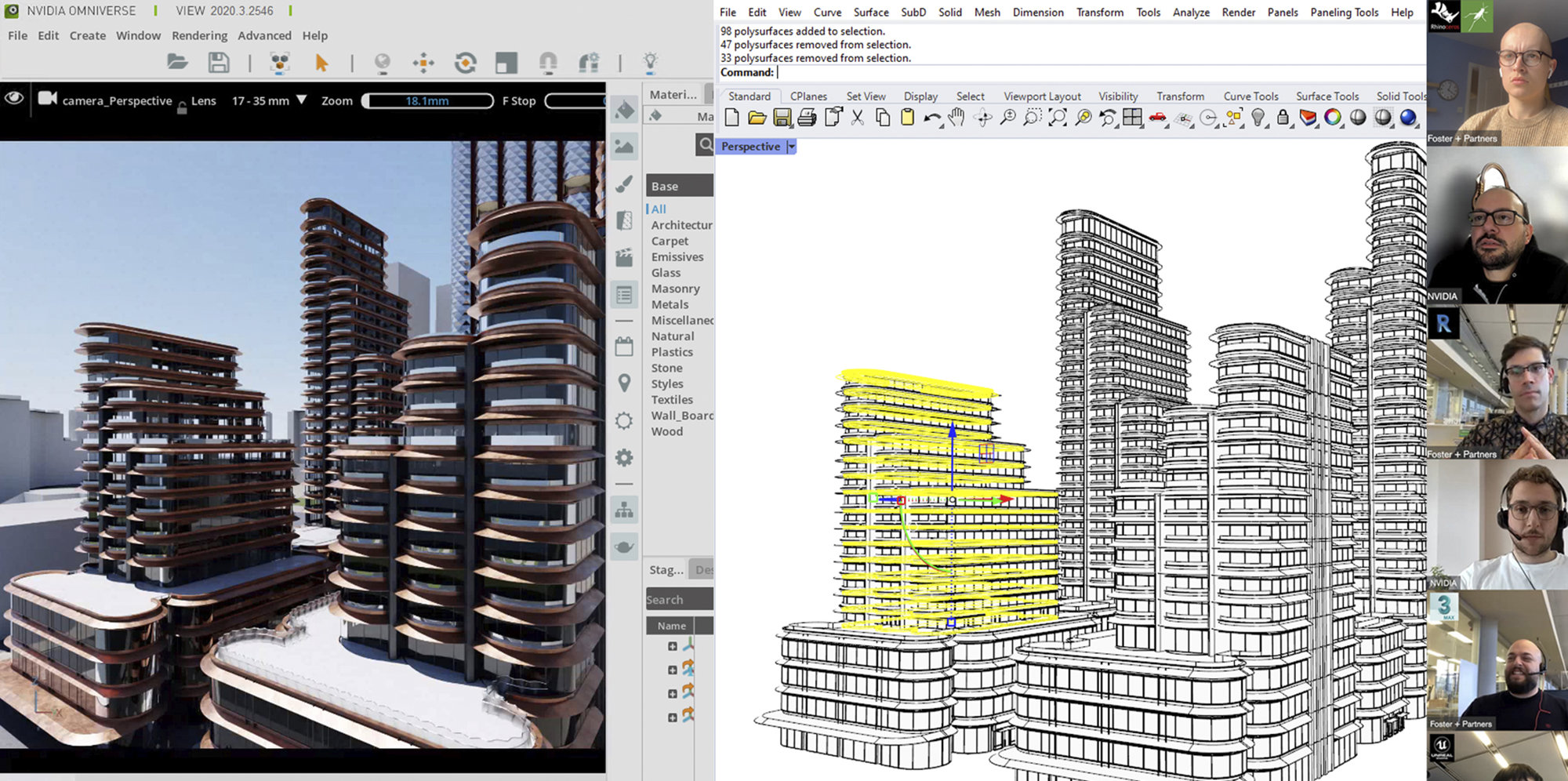
Task: Toggle the lightbulb lighting switch in Omniverse
Action: click(650, 62)
